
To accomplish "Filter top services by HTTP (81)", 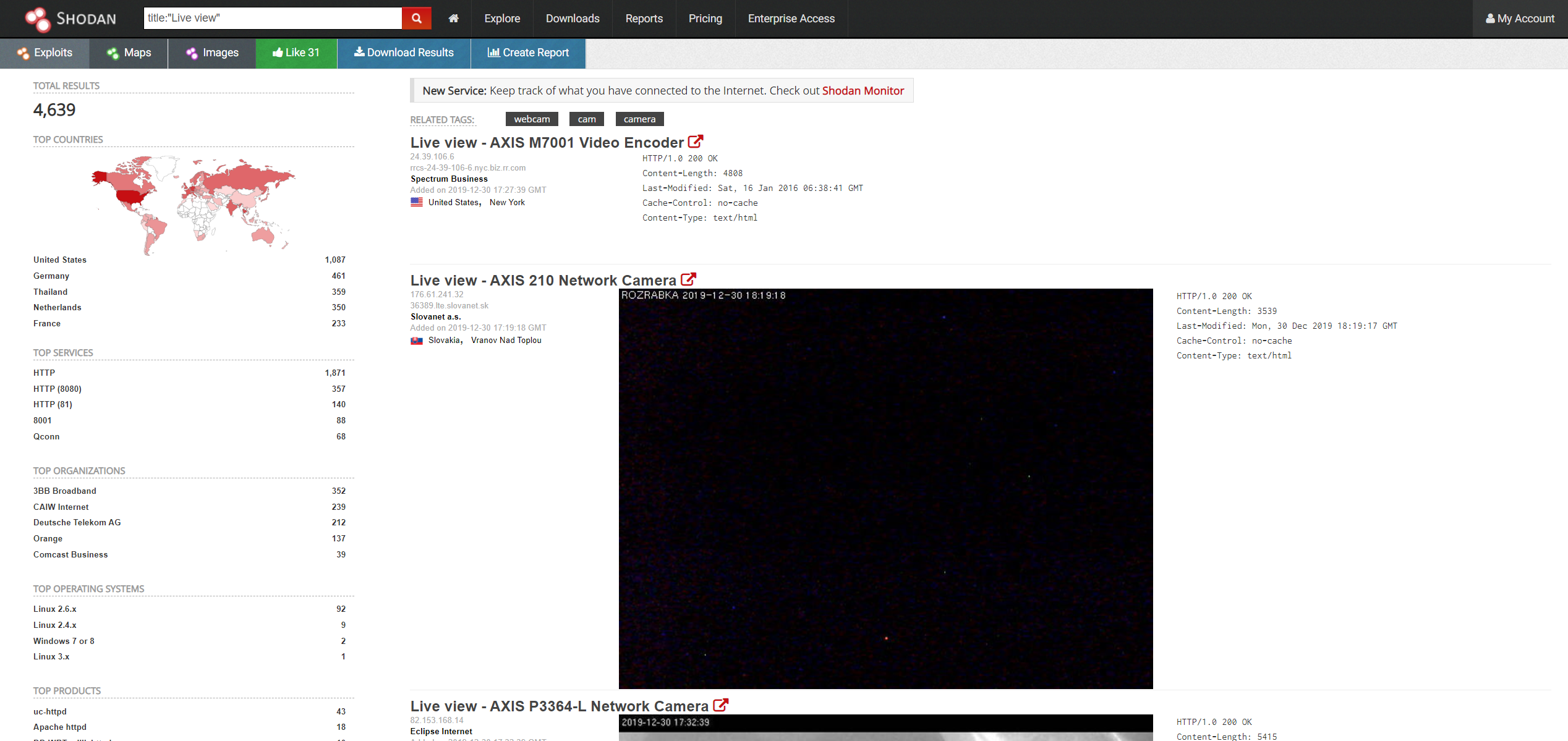I will [53, 404].
